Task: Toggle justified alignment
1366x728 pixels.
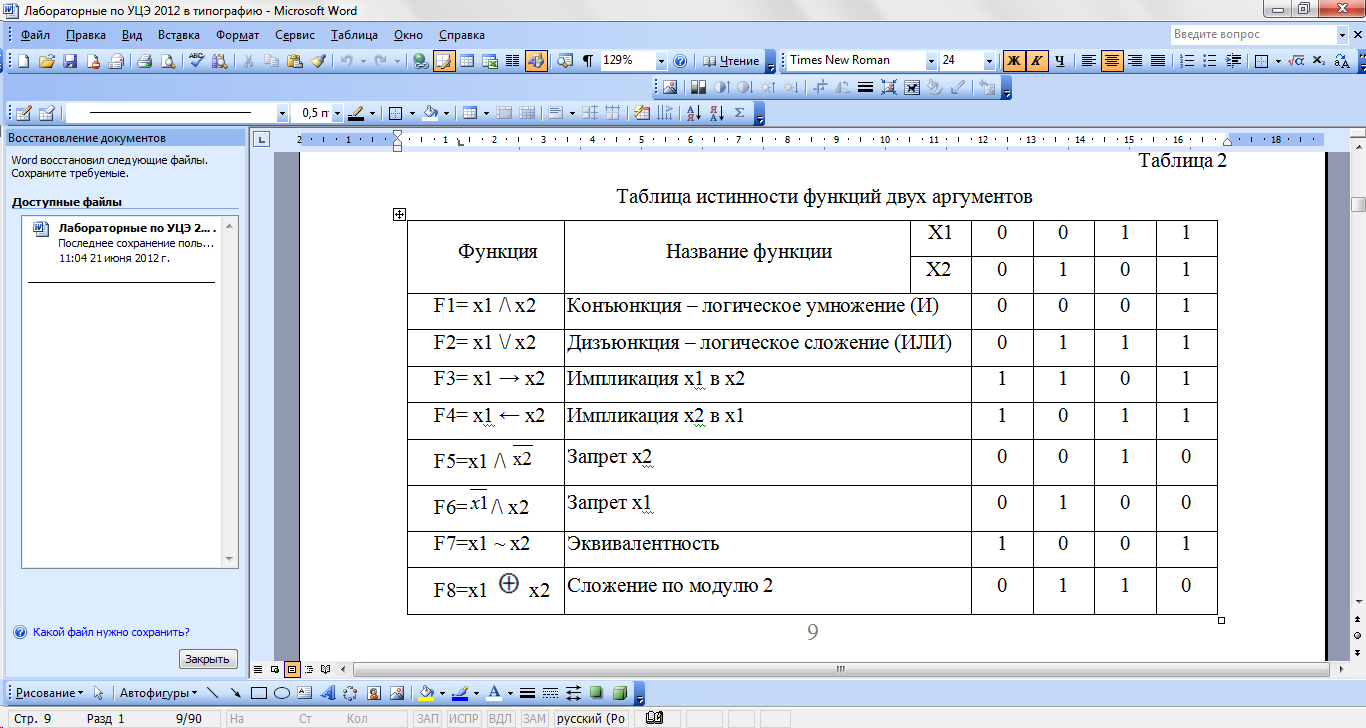Action: pos(1158,61)
